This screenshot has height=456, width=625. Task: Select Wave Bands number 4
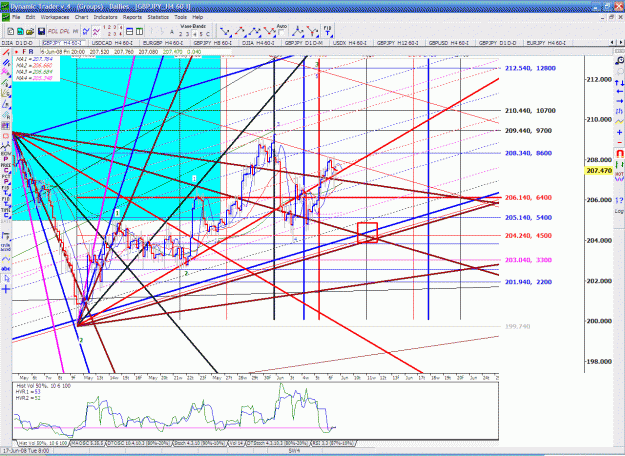pyautogui.click(x=194, y=34)
